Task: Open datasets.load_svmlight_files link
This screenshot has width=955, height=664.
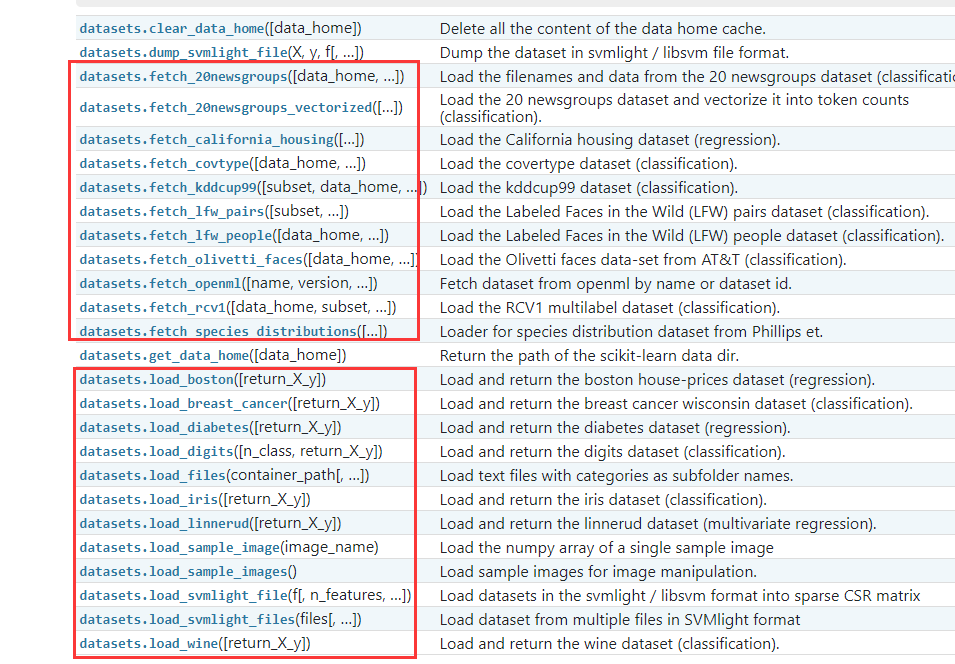Action: pyautogui.click(x=188, y=620)
